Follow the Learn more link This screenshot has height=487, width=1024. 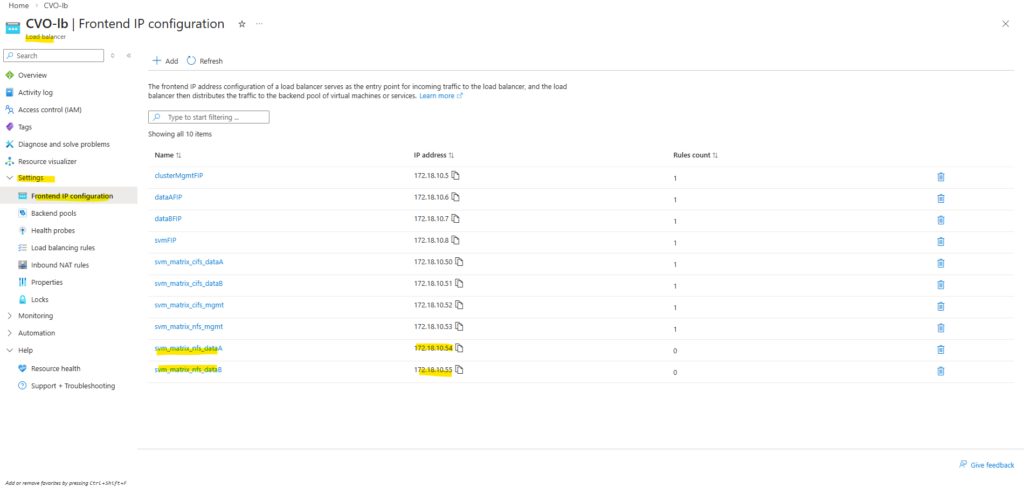441,96
